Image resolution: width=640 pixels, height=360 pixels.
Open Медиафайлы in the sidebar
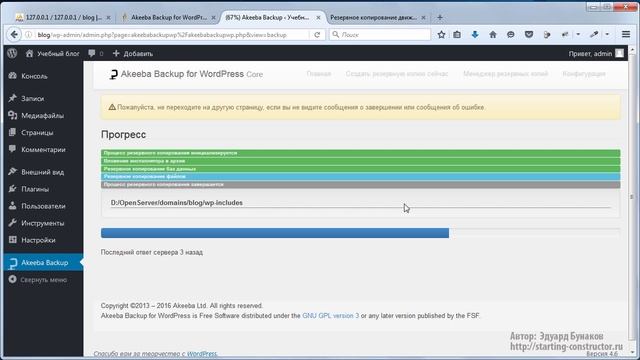pyautogui.click(x=42, y=116)
